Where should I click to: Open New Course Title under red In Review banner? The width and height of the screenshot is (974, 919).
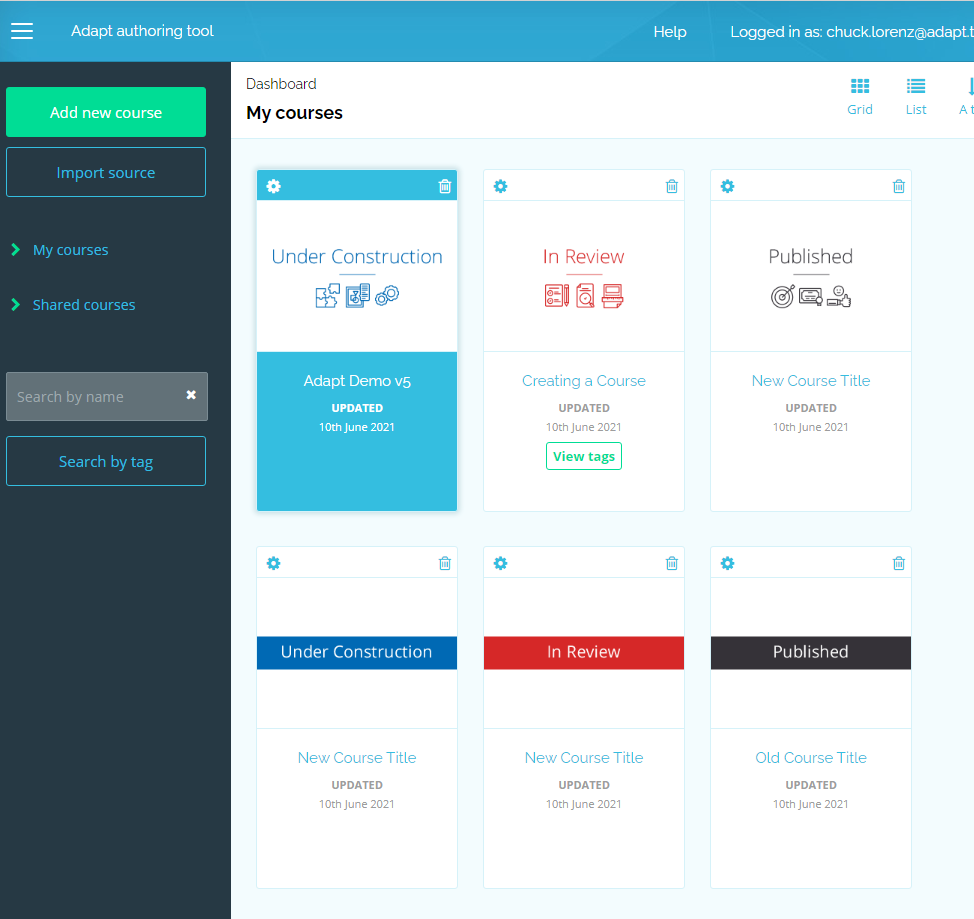pyautogui.click(x=583, y=757)
